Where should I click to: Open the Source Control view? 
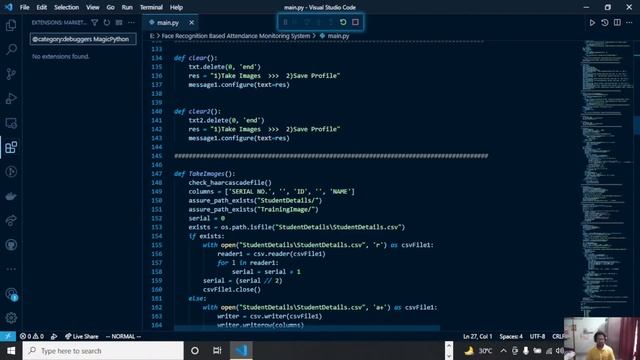[x=11, y=74]
